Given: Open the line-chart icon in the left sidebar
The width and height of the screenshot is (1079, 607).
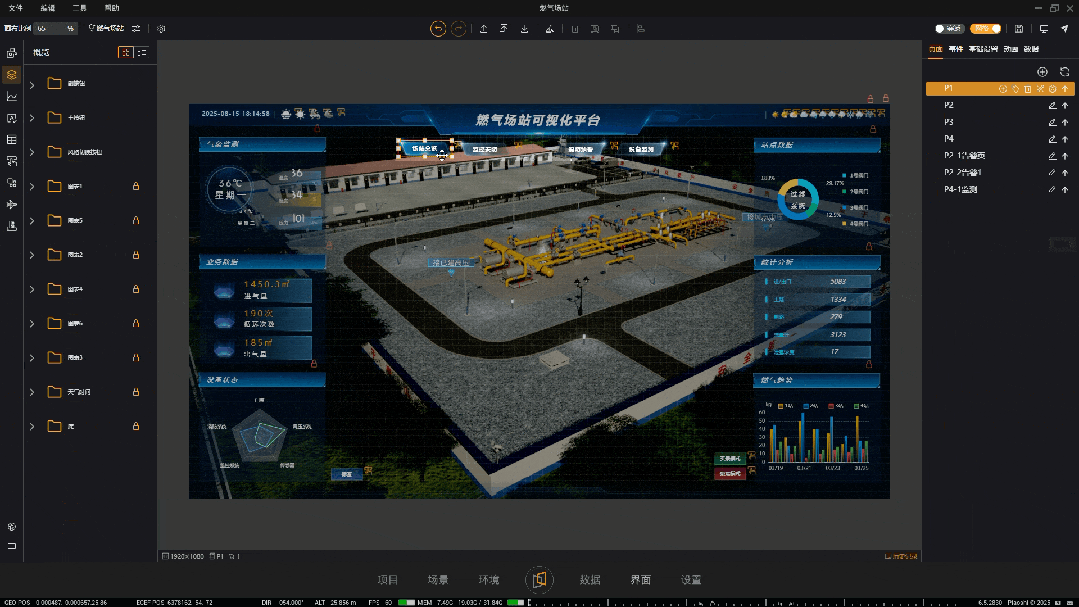Looking at the screenshot, I should tap(12, 96).
